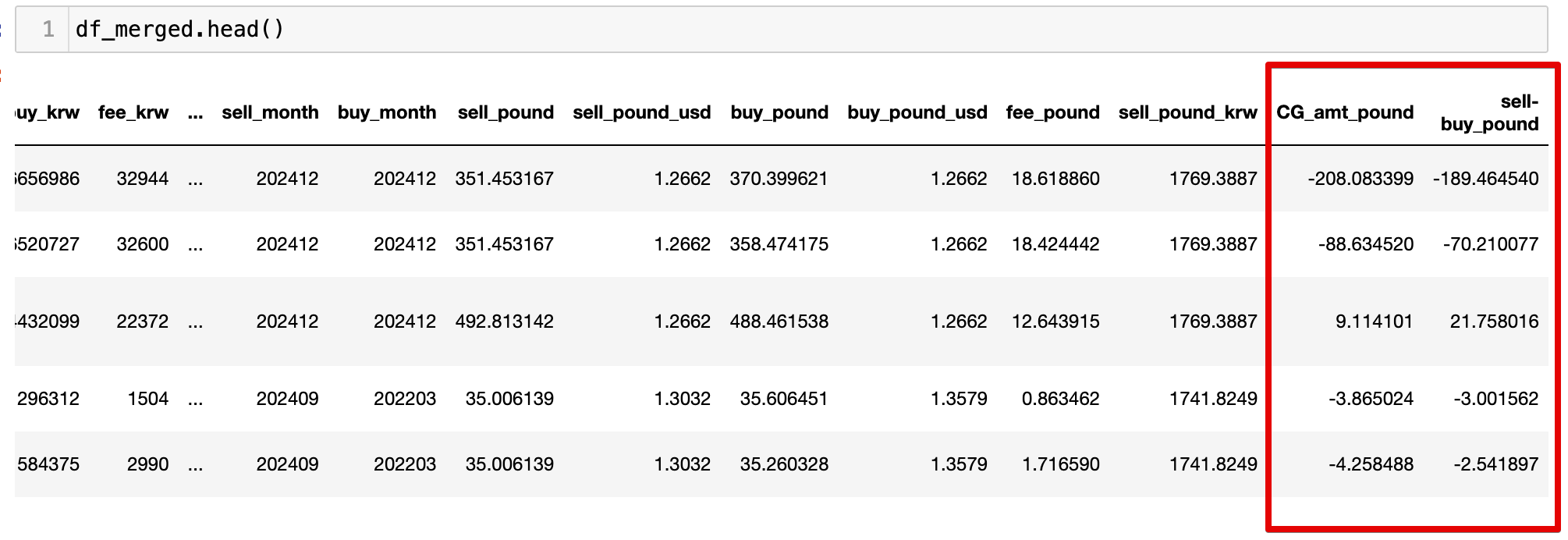
Task: Click the fee_krw value 32600
Action: click(x=143, y=244)
